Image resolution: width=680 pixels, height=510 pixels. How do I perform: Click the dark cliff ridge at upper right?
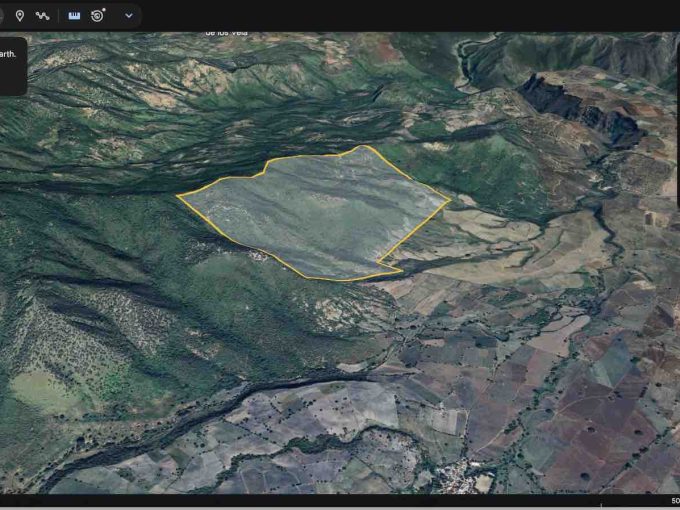[580, 110]
